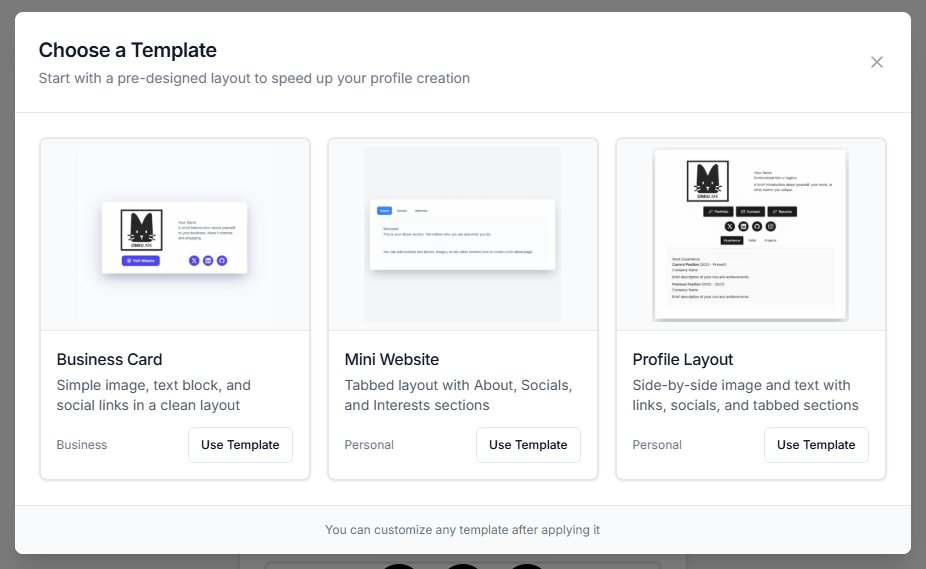Click the subtitle about pre-designed layouts
Screen dimensions: 926x569
click(x=254, y=78)
